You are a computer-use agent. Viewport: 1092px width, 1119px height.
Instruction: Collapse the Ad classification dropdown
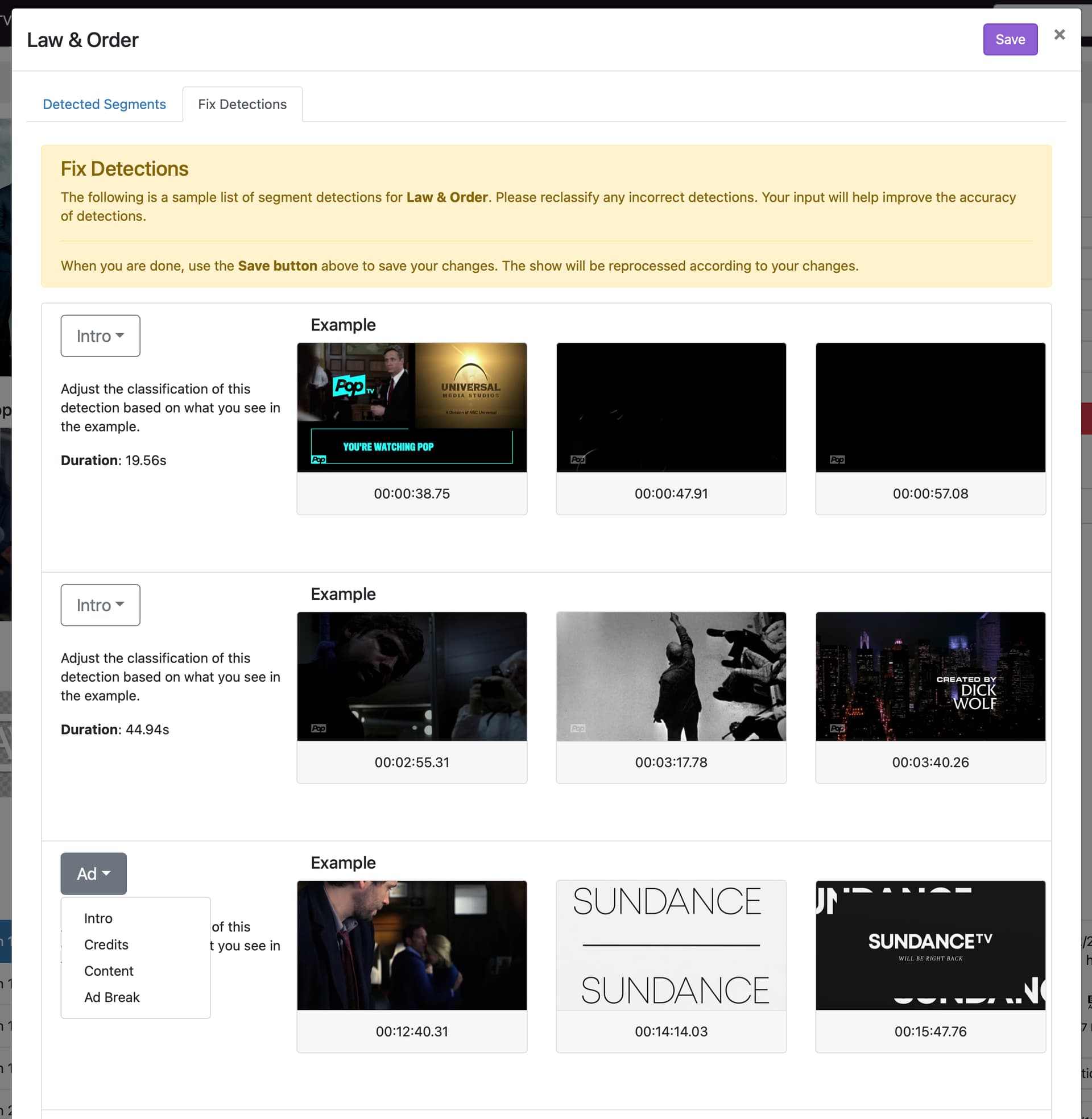(93, 873)
